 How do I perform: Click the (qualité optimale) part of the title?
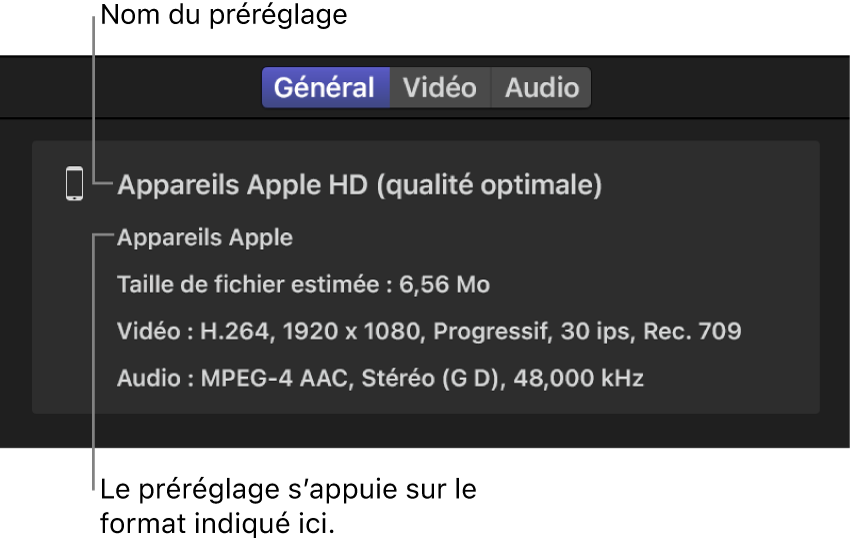pyautogui.click(x=489, y=185)
